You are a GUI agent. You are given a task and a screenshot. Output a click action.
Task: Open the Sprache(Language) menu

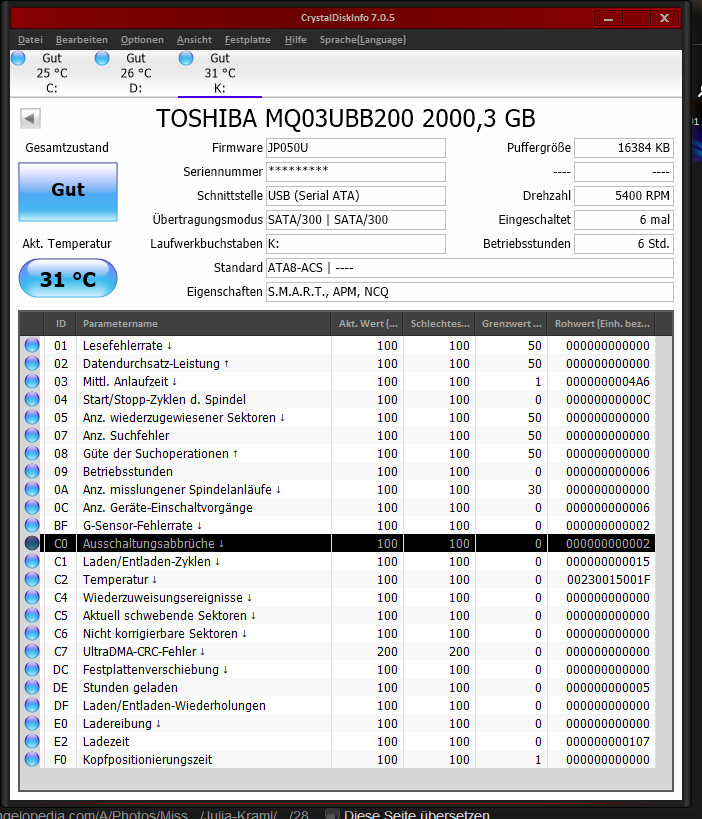[362, 40]
